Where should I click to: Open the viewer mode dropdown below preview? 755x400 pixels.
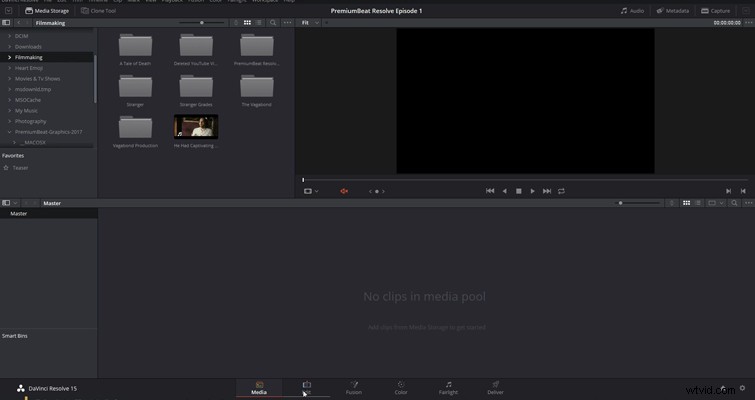[x=311, y=191]
